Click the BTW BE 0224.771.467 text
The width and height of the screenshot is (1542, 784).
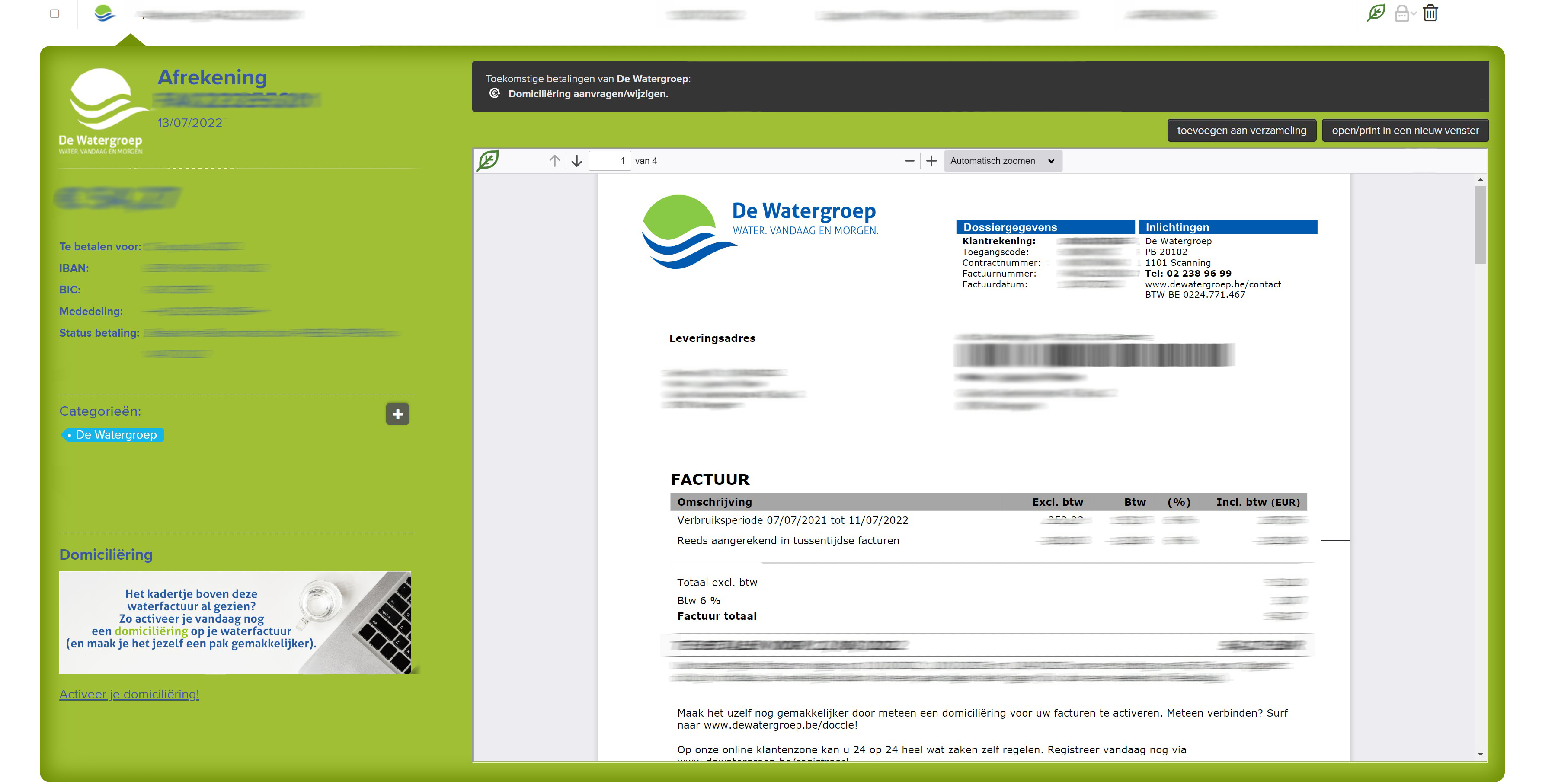[1194, 295]
